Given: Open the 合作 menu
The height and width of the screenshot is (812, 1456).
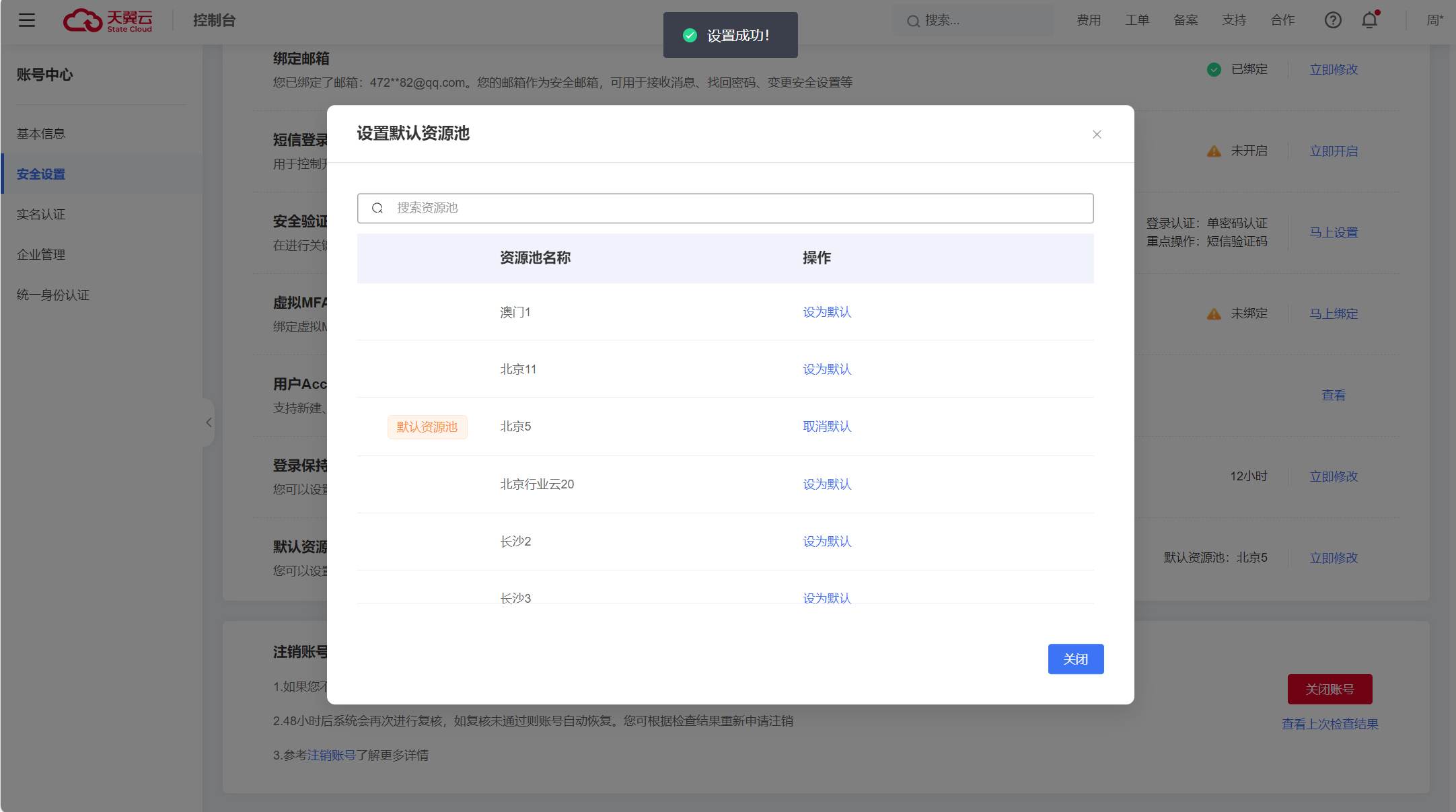Looking at the screenshot, I should (1282, 20).
